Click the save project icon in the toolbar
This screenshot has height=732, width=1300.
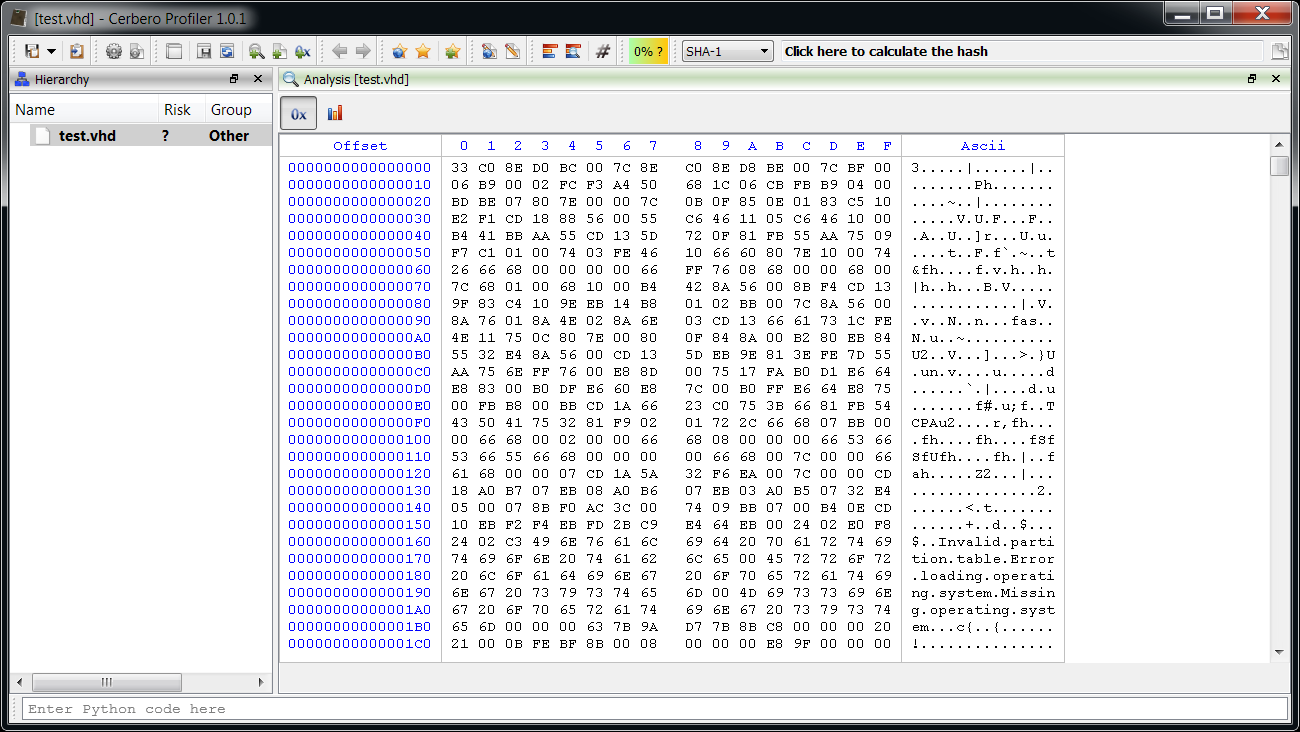(32, 51)
